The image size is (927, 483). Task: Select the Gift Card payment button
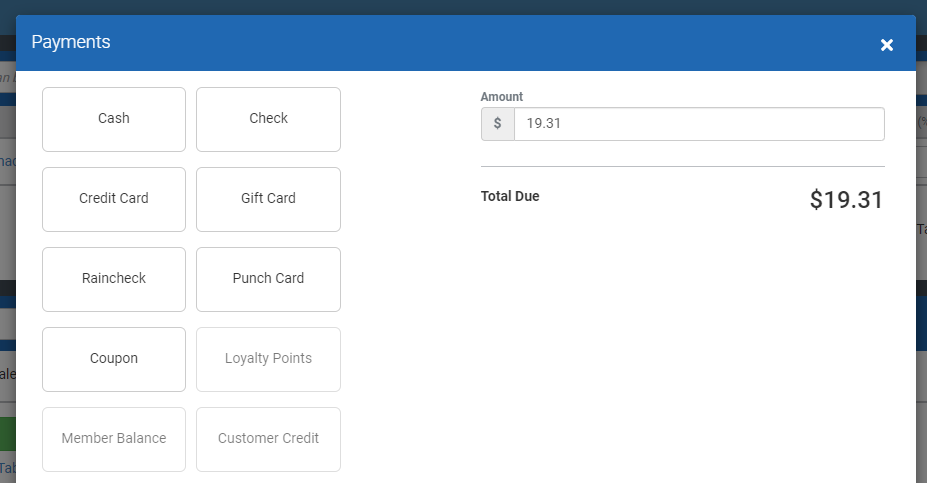(x=268, y=199)
